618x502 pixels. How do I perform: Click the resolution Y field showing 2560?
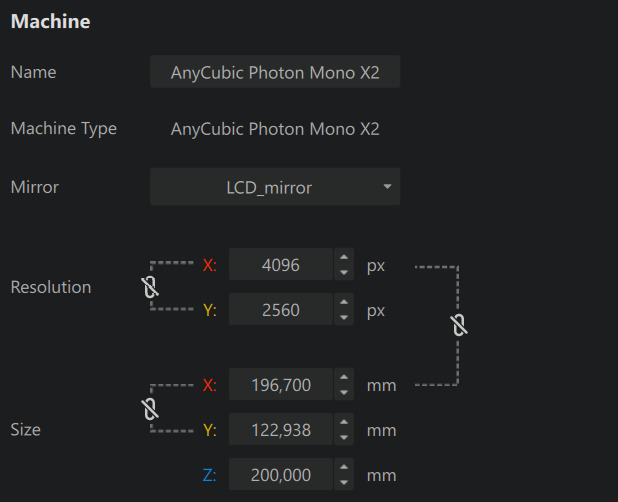point(280,310)
